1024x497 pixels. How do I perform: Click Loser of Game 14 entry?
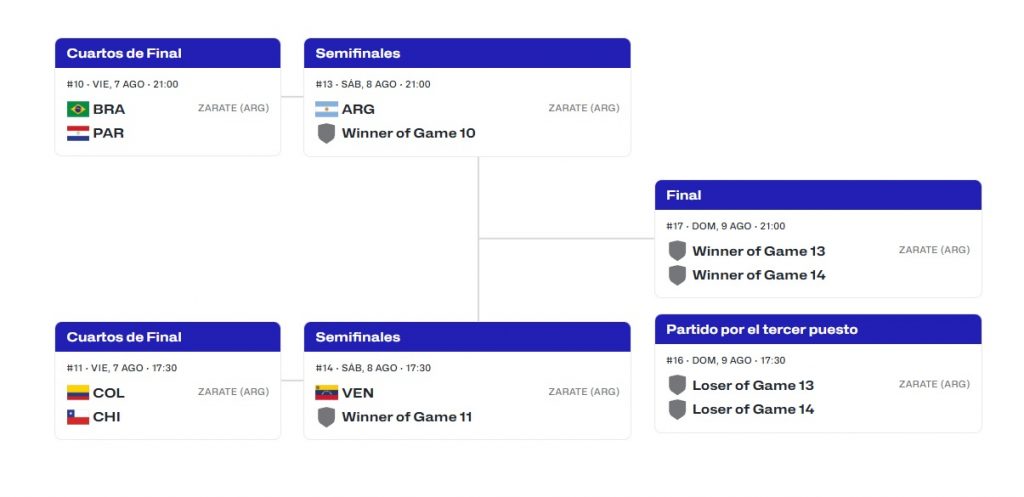(753, 409)
